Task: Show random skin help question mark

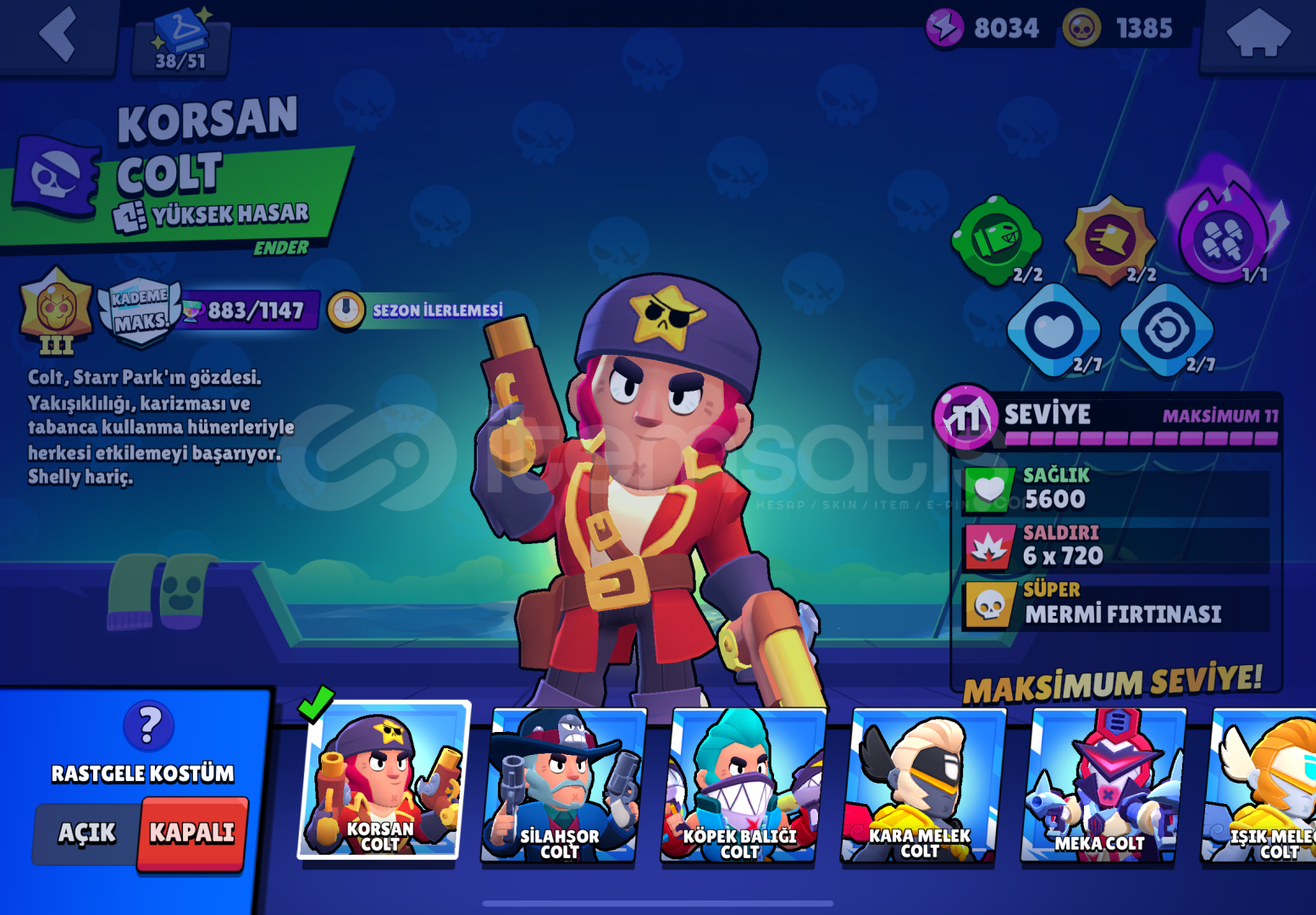Action: (148, 726)
